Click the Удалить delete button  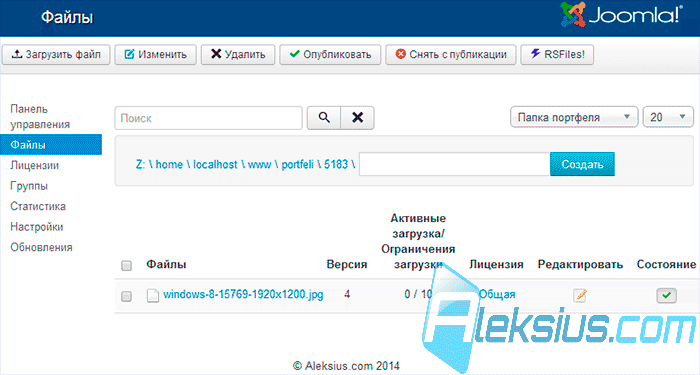click(238, 54)
